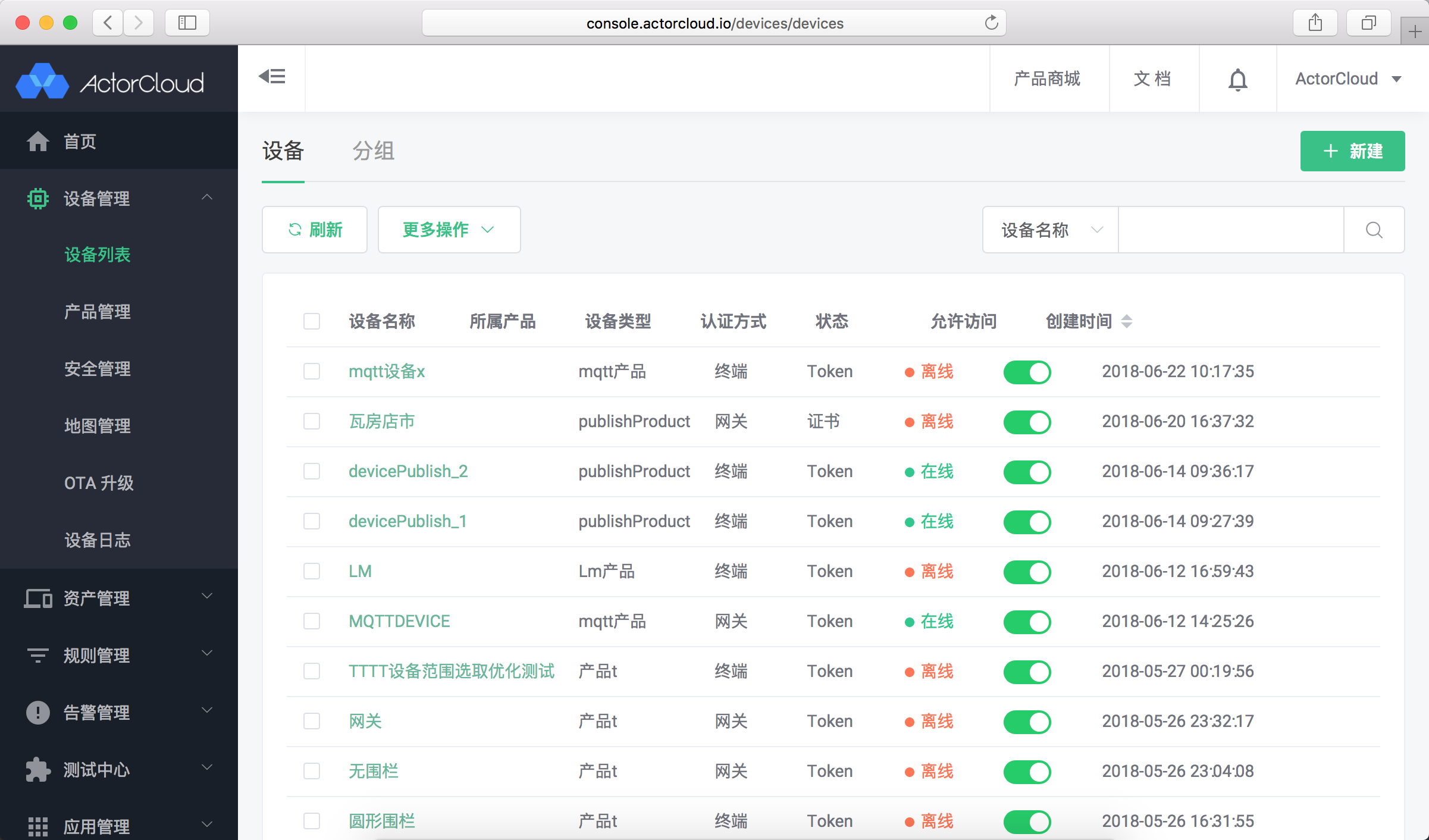The width and height of the screenshot is (1429, 840).
Task: Open device MQTTDEVICE details
Action: pyautogui.click(x=399, y=621)
